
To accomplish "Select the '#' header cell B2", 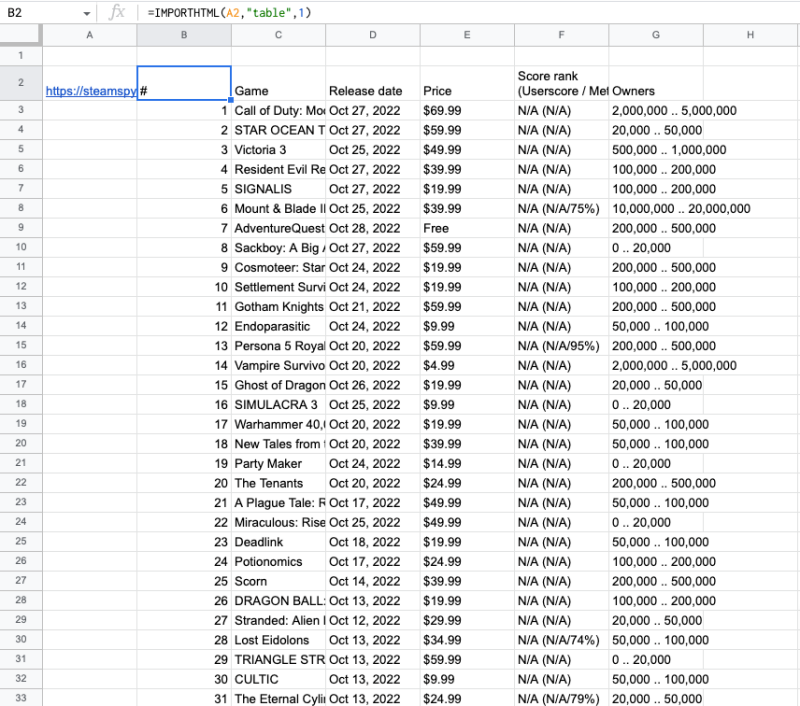I will pyautogui.click(x=184, y=83).
